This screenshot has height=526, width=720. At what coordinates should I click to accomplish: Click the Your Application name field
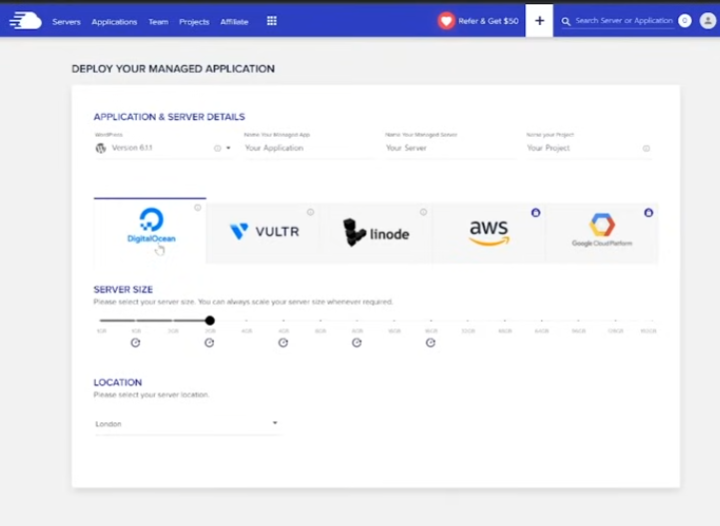coord(309,148)
